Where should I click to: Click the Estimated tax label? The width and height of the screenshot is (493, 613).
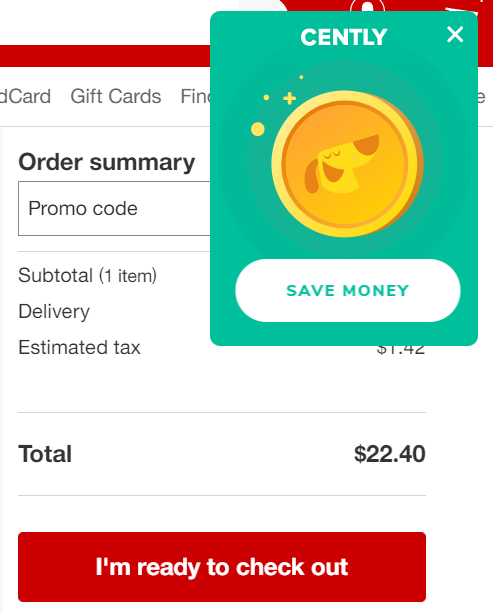[79, 347]
